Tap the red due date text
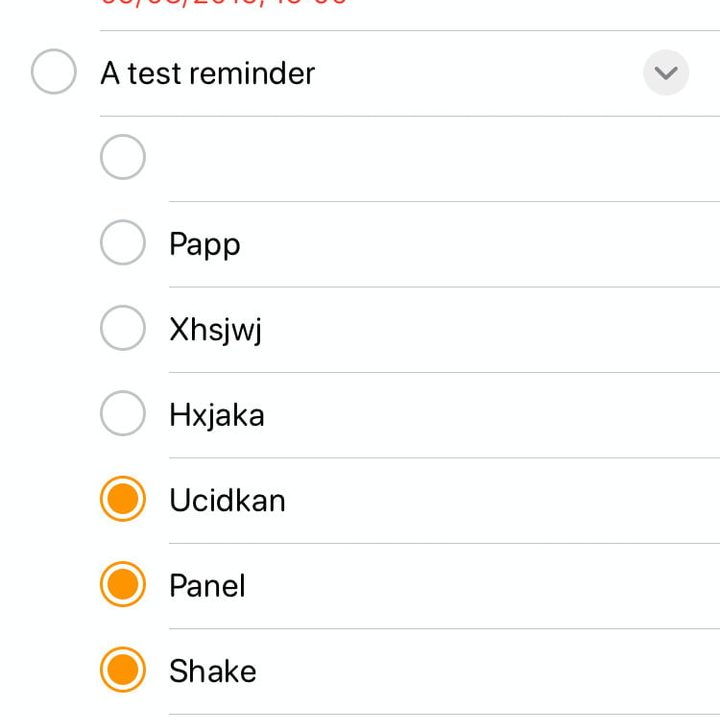The height and width of the screenshot is (720, 720). tap(224, 4)
